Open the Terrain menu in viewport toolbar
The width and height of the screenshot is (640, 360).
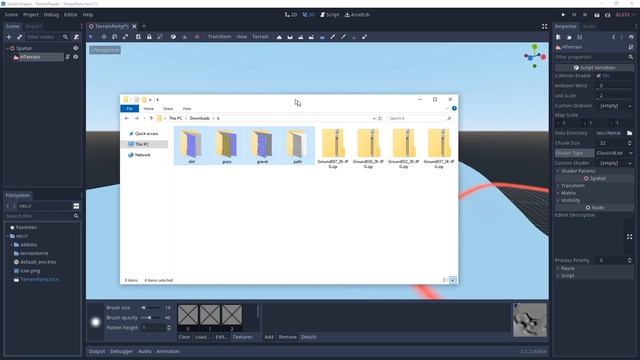260,37
